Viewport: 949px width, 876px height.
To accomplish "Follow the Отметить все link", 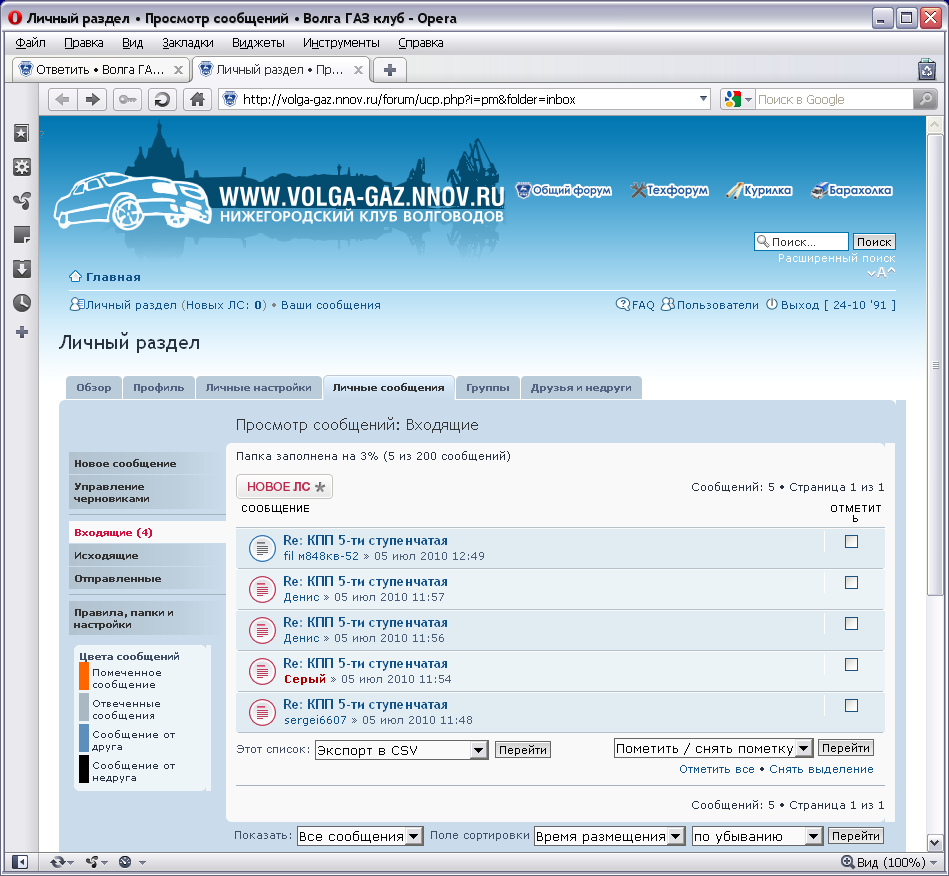I will pos(716,769).
